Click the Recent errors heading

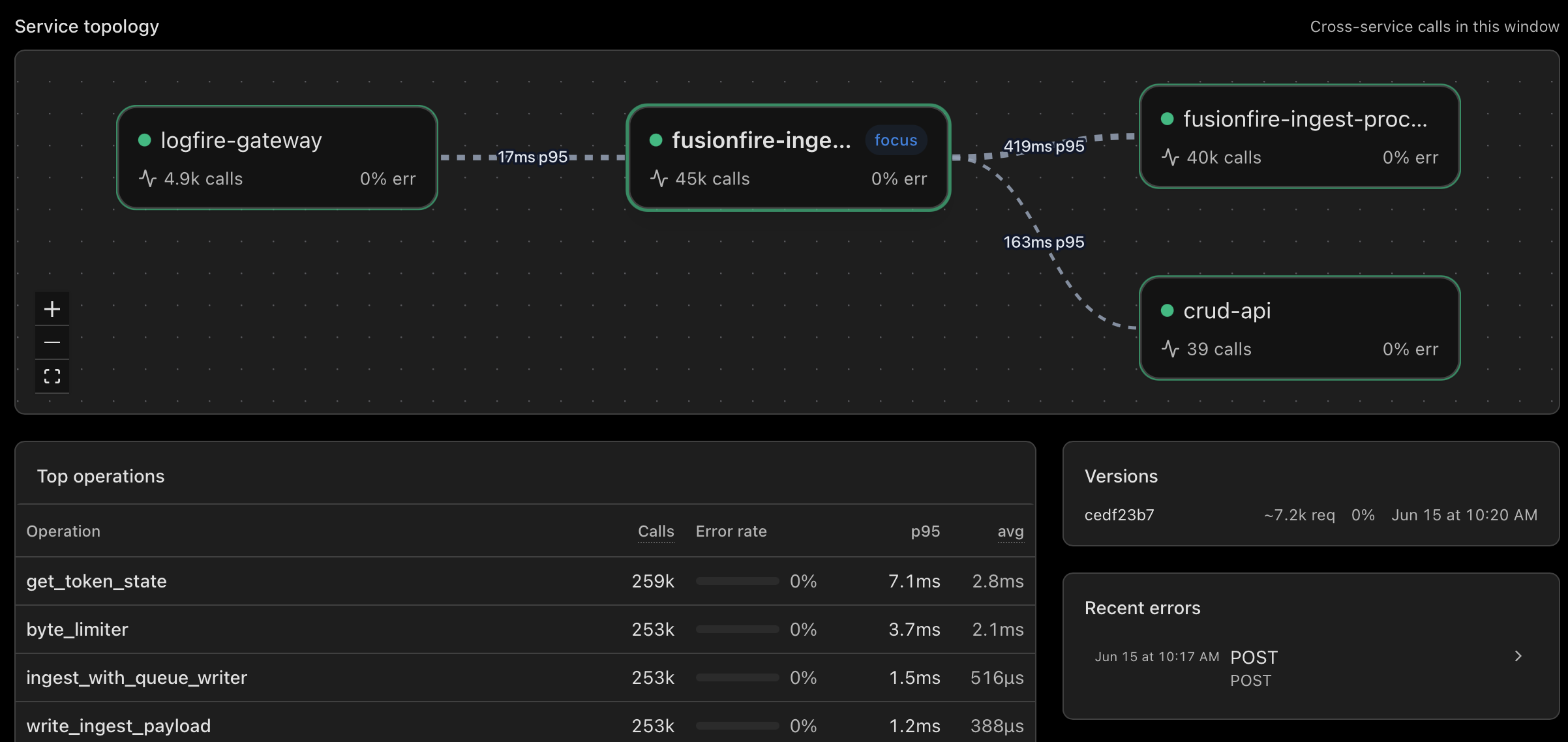pyautogui.click(x=1142, y=608)
